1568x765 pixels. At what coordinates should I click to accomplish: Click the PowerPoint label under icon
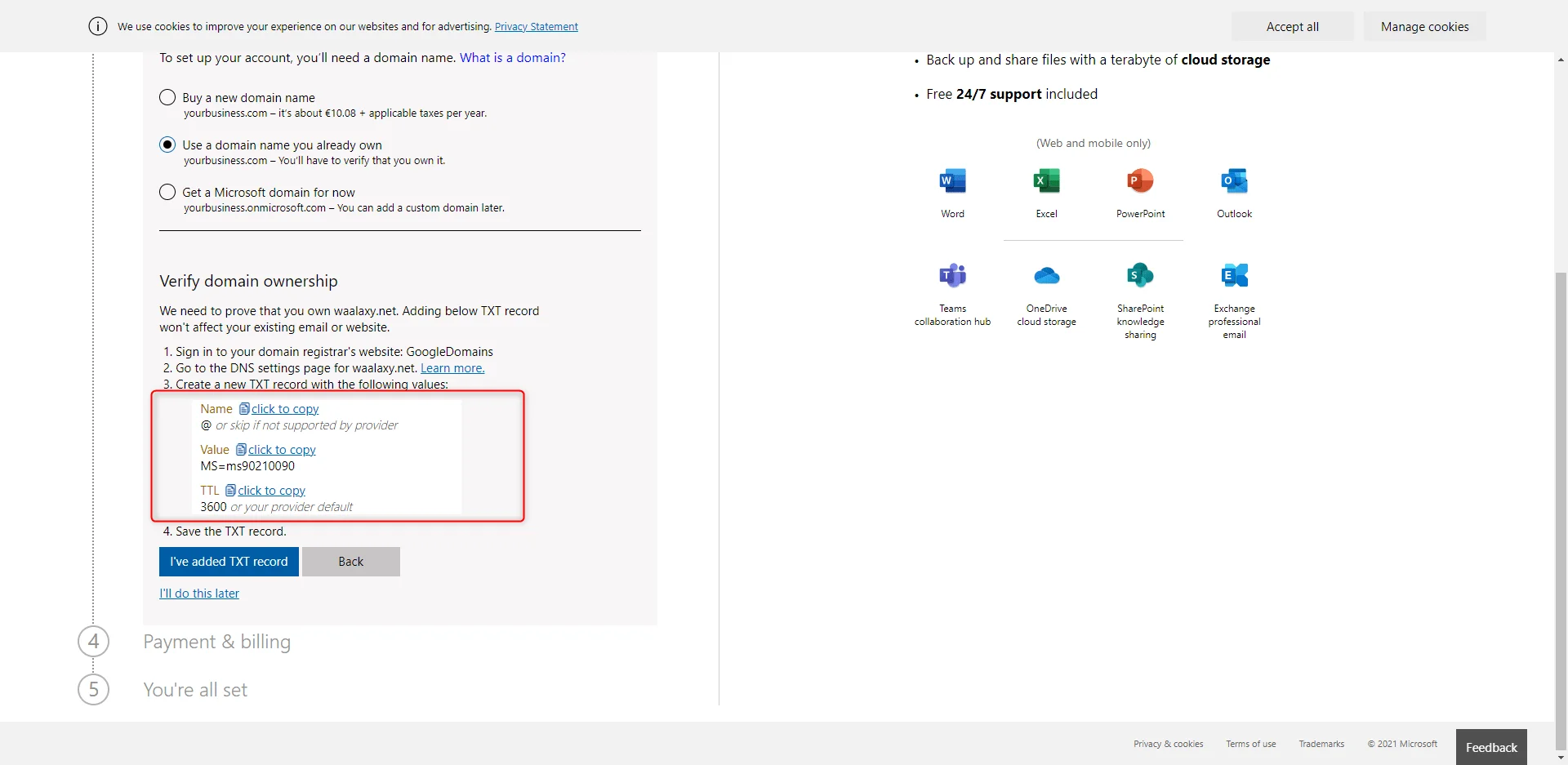(1140, 214)
